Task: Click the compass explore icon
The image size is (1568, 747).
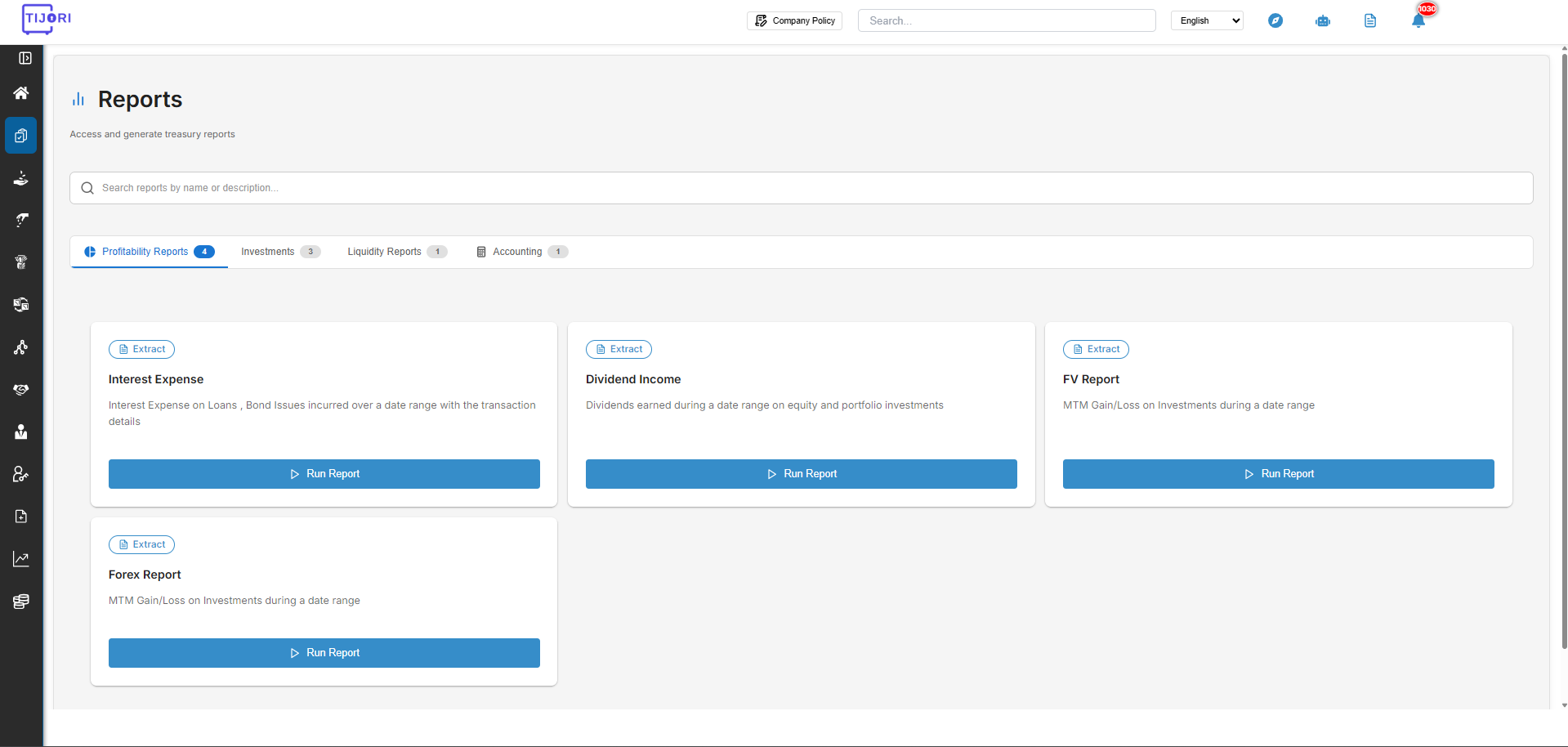Action: pos(1275,20)
